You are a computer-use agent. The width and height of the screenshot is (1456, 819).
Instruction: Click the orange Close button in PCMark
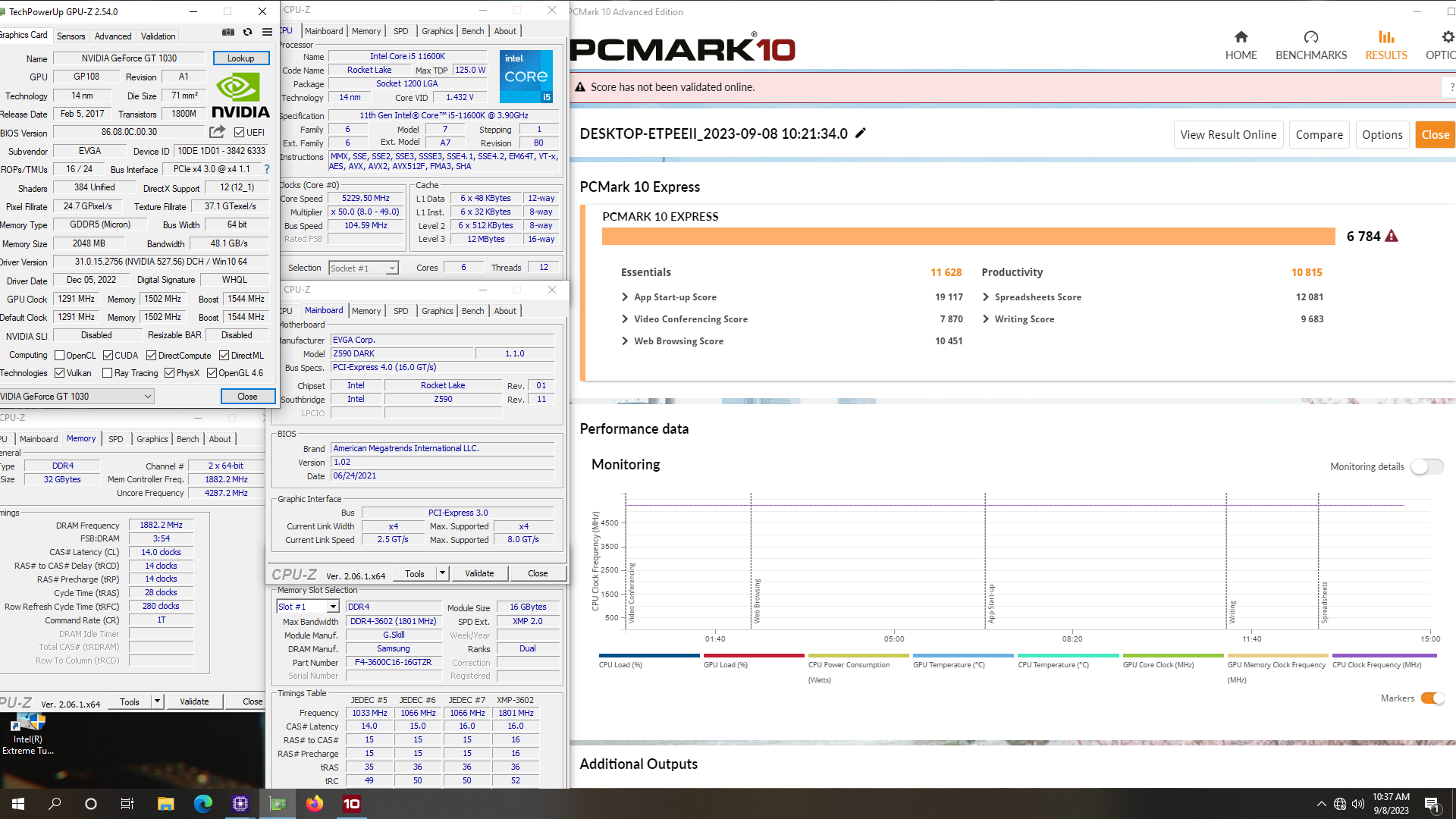tap(1436, 135)
